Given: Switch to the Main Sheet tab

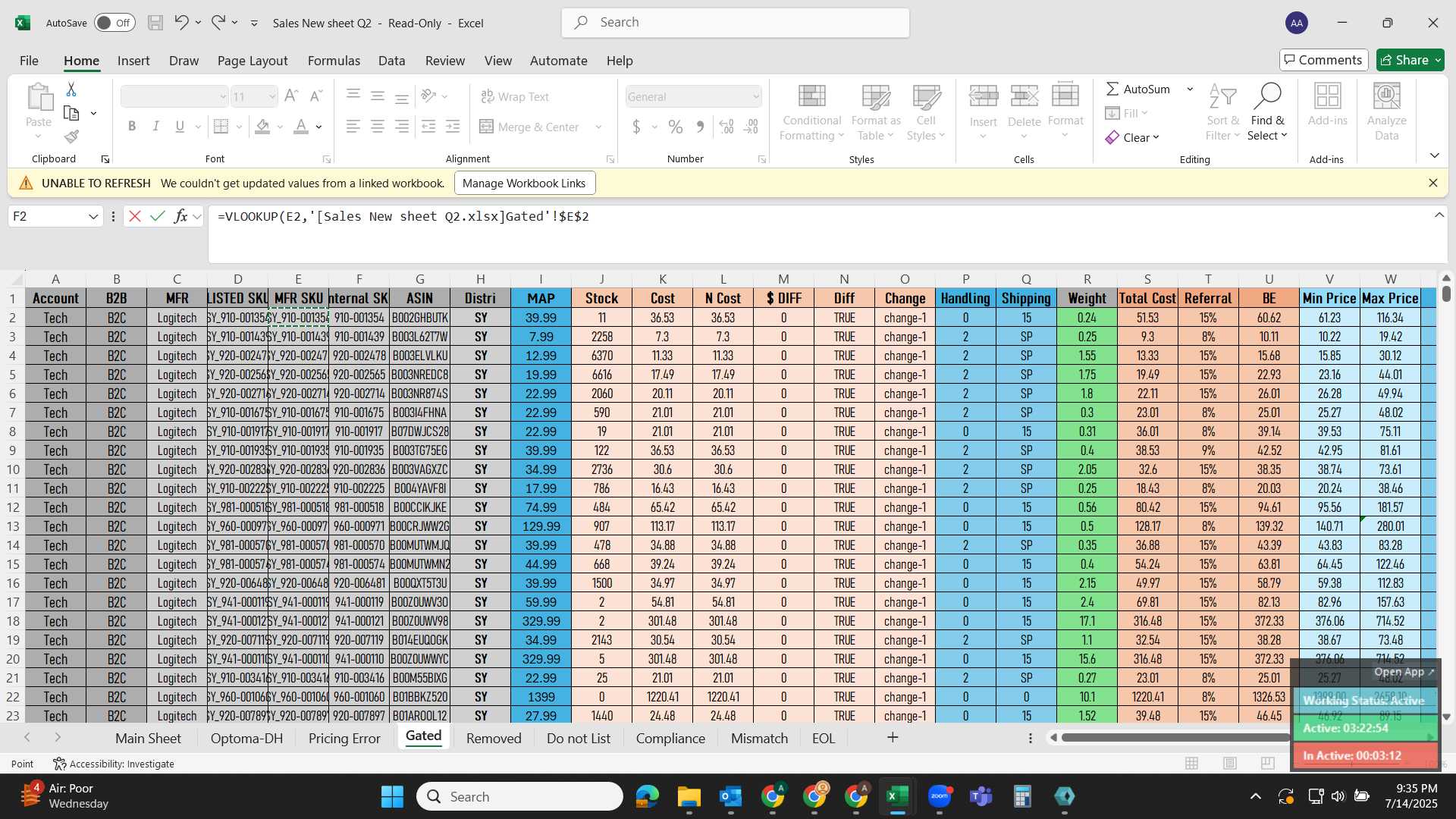Looking at the screenshot, I should [x=148, y=738].
